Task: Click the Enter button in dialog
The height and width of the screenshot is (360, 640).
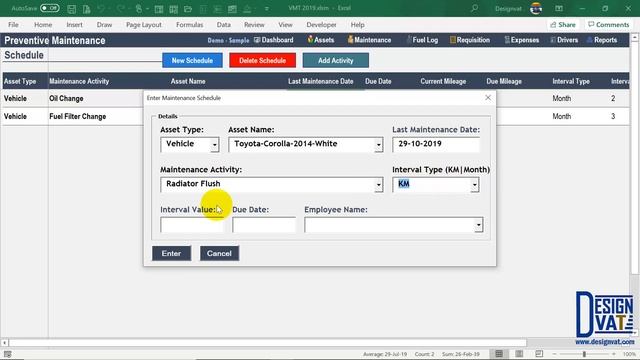Action: pyautogui.click(x=171, y=253)
